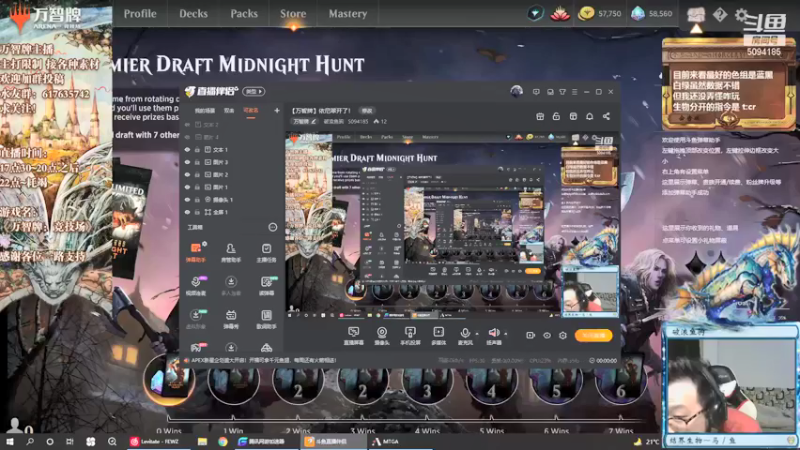
Task: Hide the 图片 2 layer
Action: point(187,174)
